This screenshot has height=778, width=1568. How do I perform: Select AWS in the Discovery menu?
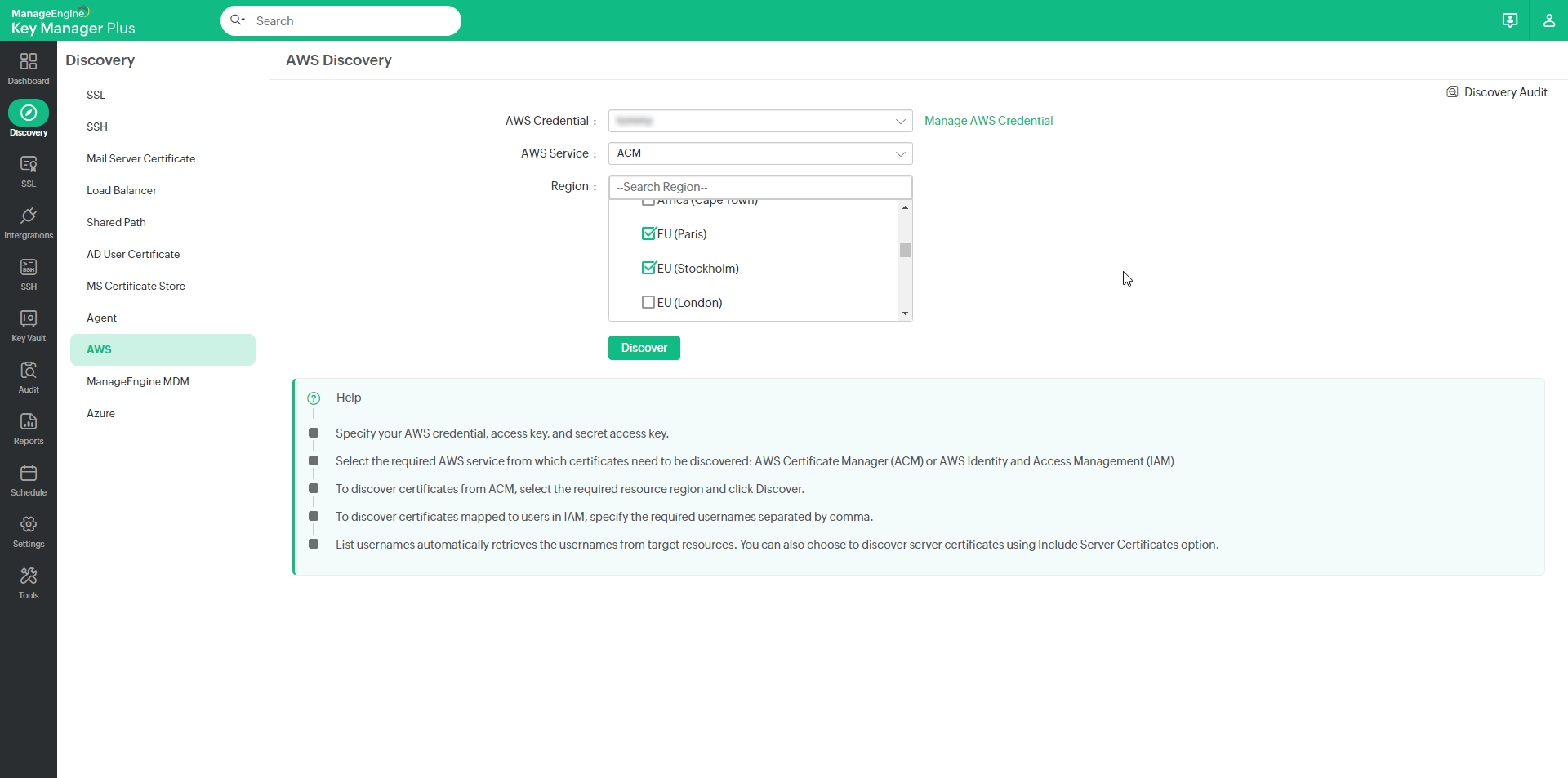(163, 349)
